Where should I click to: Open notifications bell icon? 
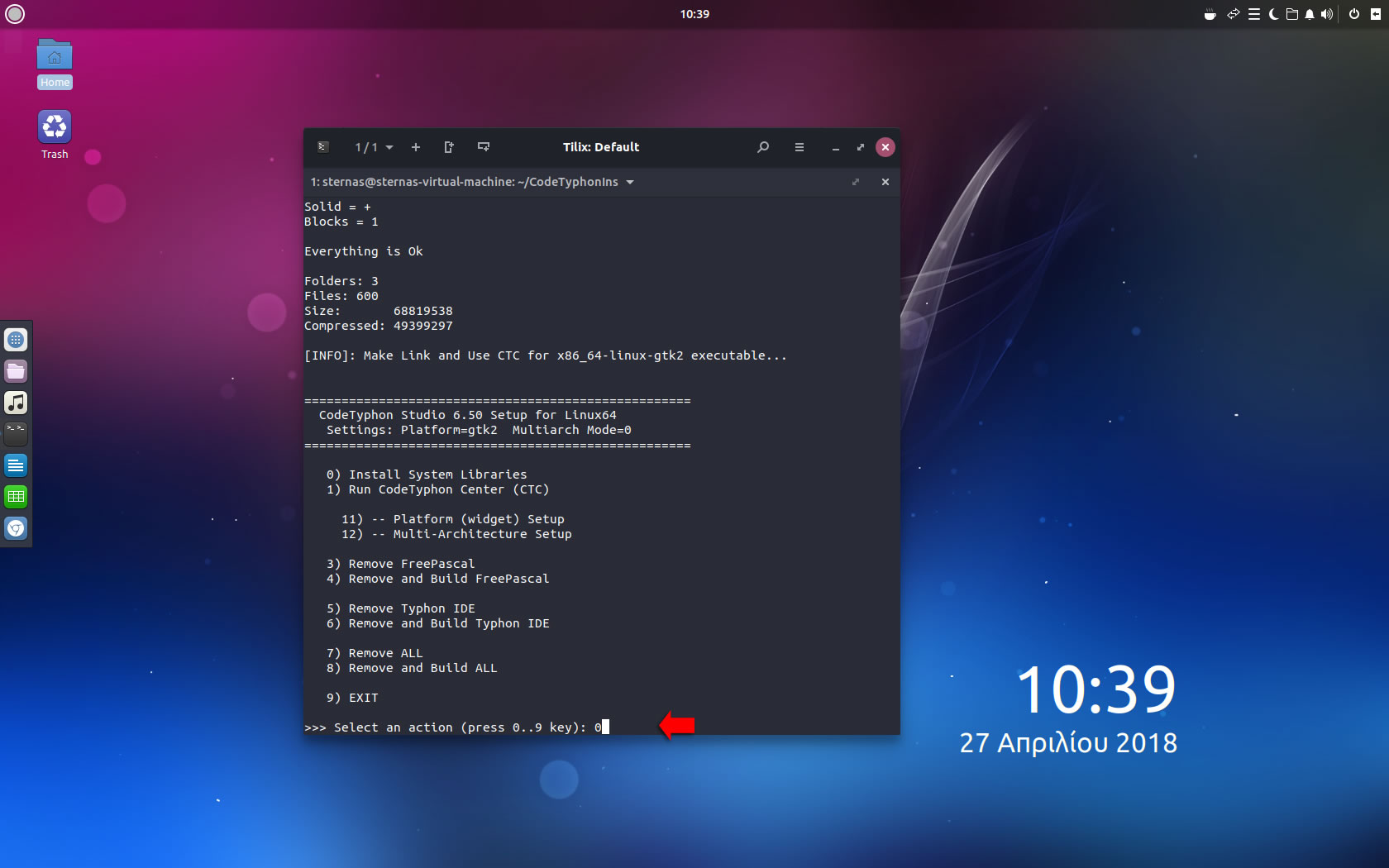1310,14
